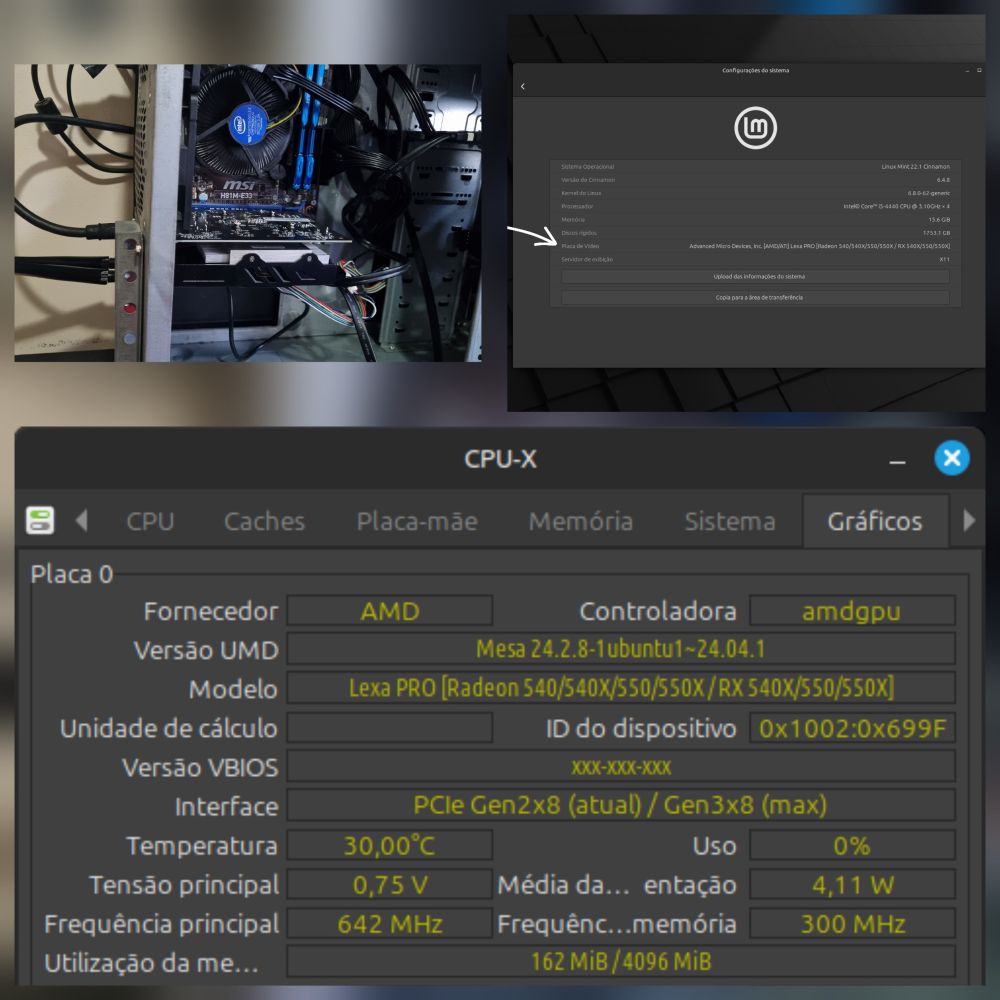The image size is (1000, 1000).
Task: Open the Memória tab
Action: coord(580,521)
